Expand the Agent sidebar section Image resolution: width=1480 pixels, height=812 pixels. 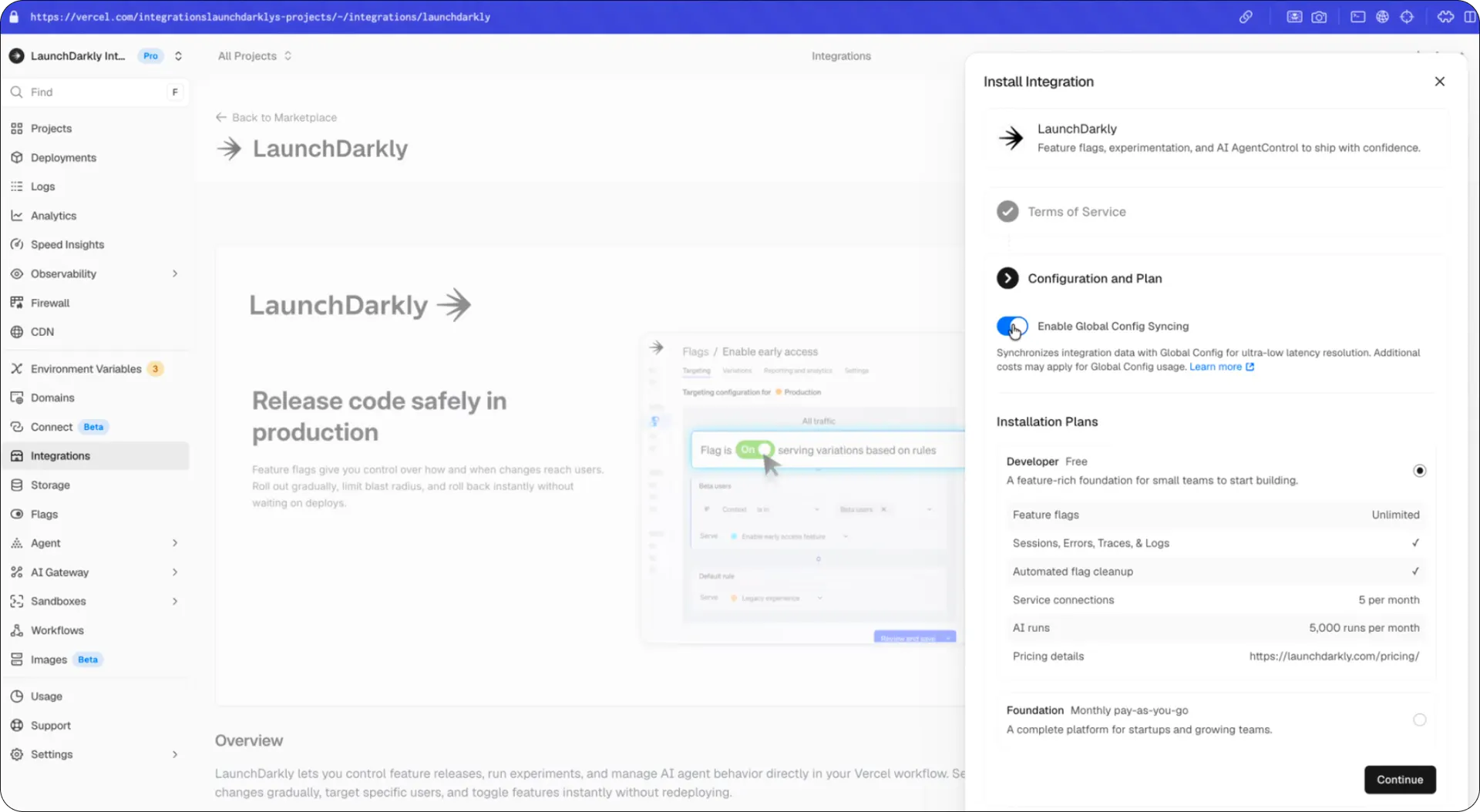175,543
